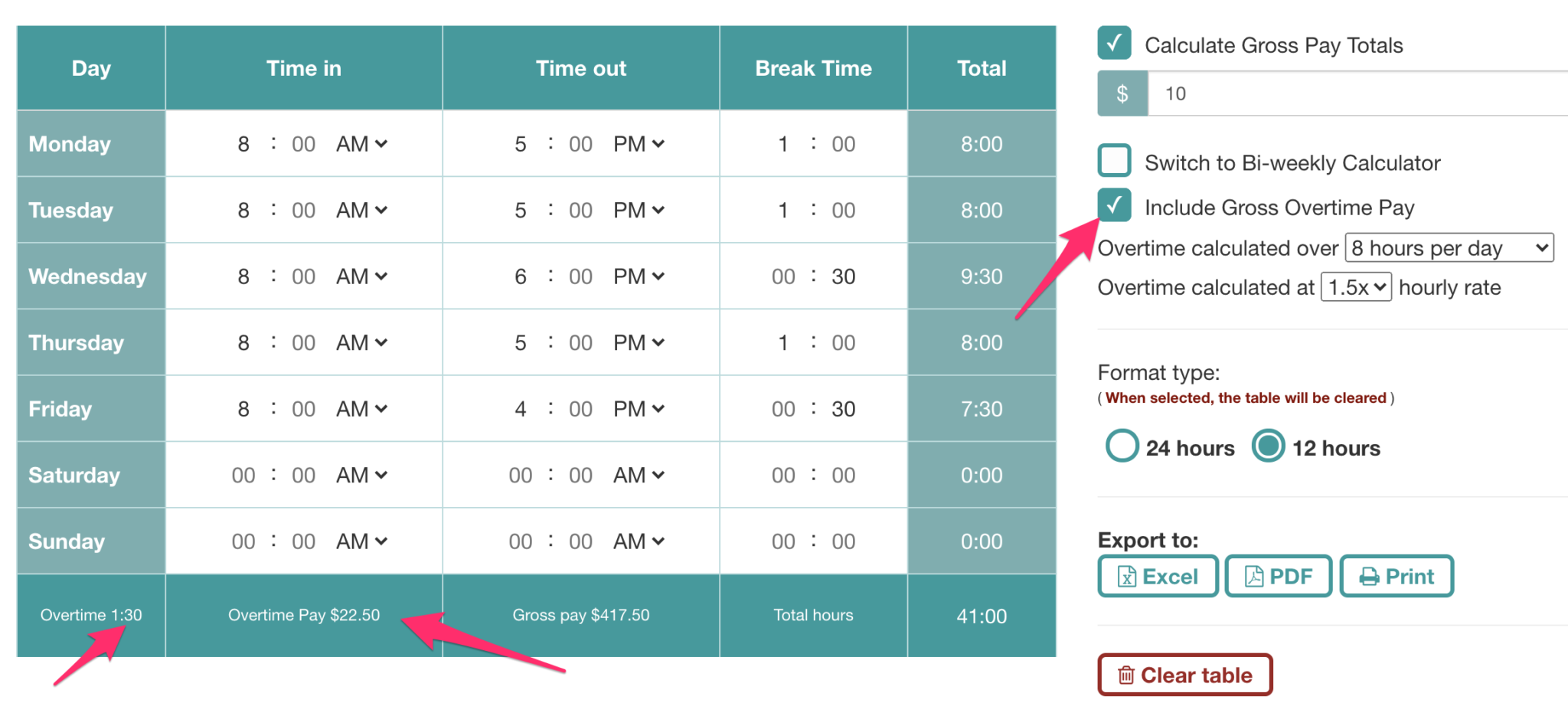Click the PDF export button

[1278, 576]
